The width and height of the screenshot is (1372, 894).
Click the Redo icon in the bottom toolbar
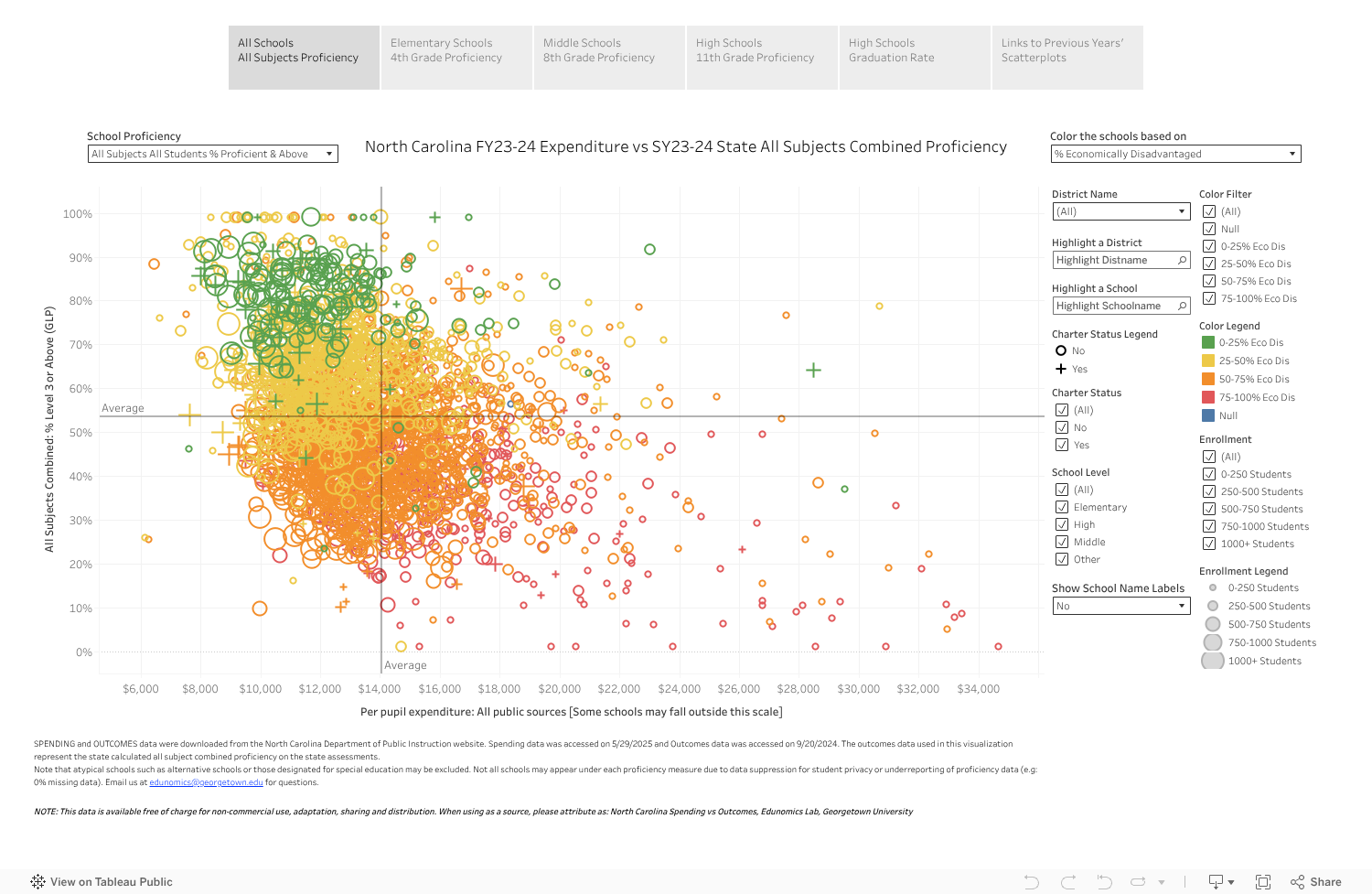(x=1068, y=882)
